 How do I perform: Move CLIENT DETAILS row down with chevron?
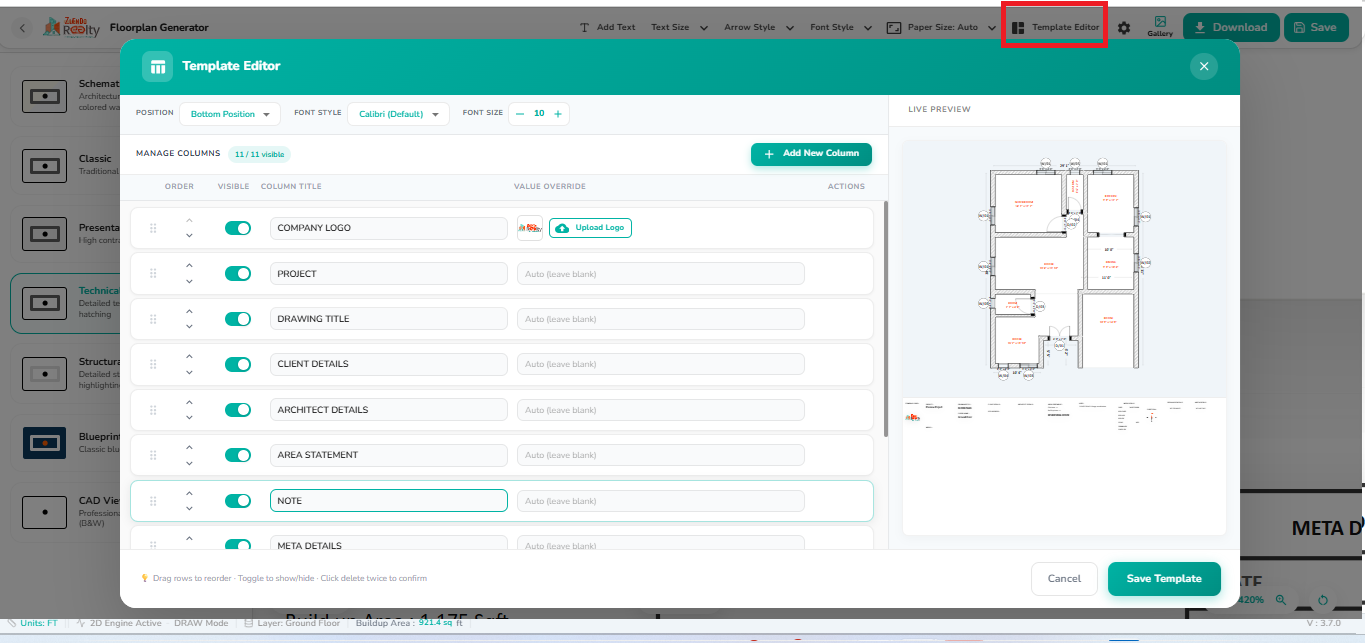tap(189, 373)
